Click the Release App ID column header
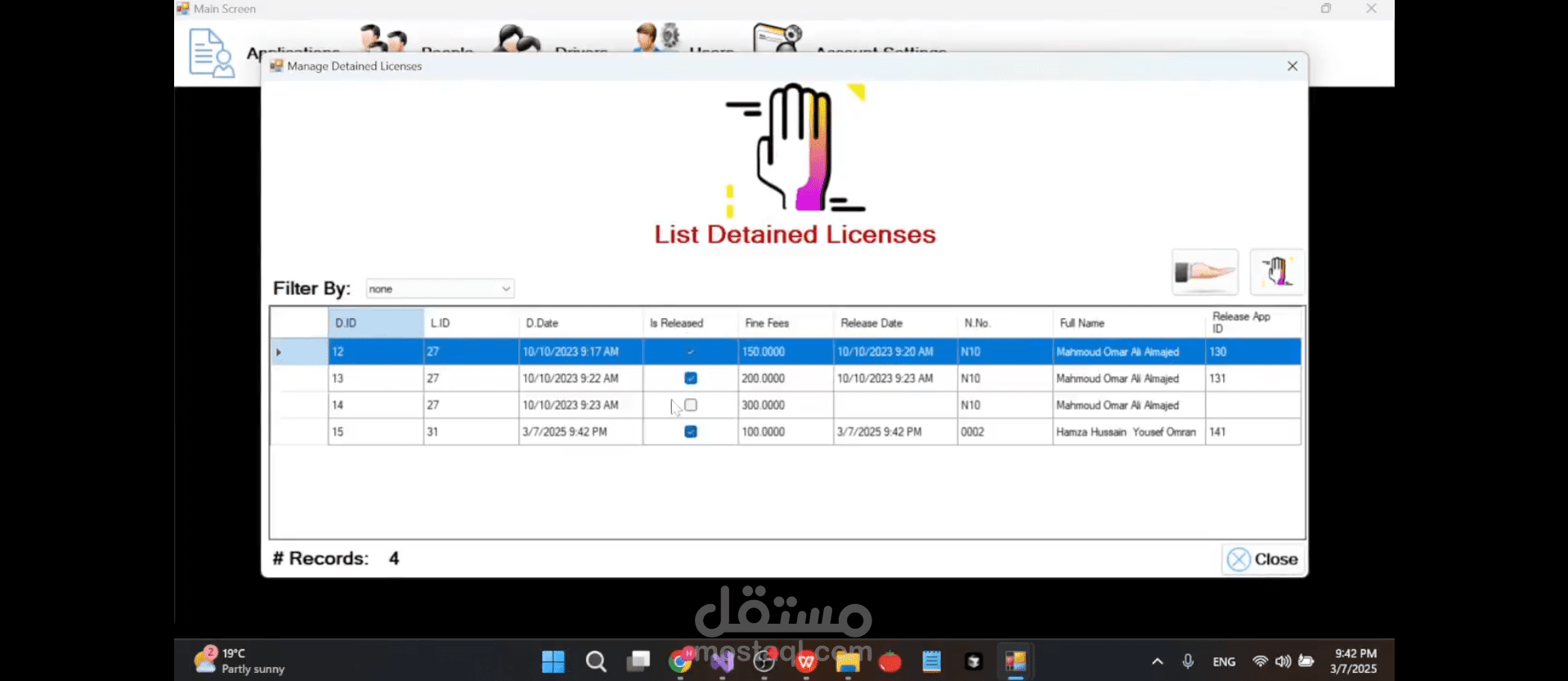 [x=1253, y=323]
